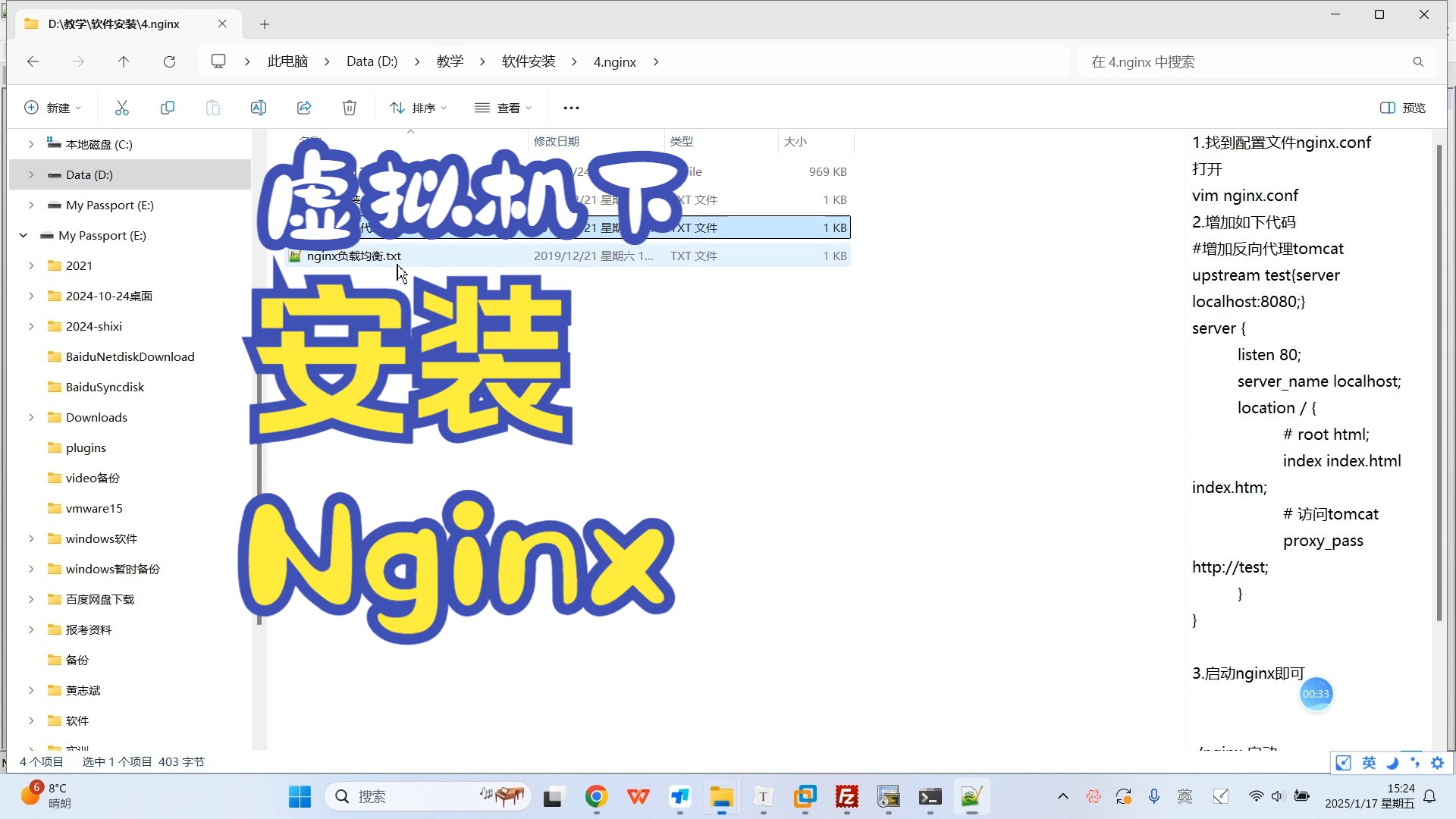This screenshot has height=819, width=1456.
Task: Click the search magnifier icon
Action: click(1418, 61)
